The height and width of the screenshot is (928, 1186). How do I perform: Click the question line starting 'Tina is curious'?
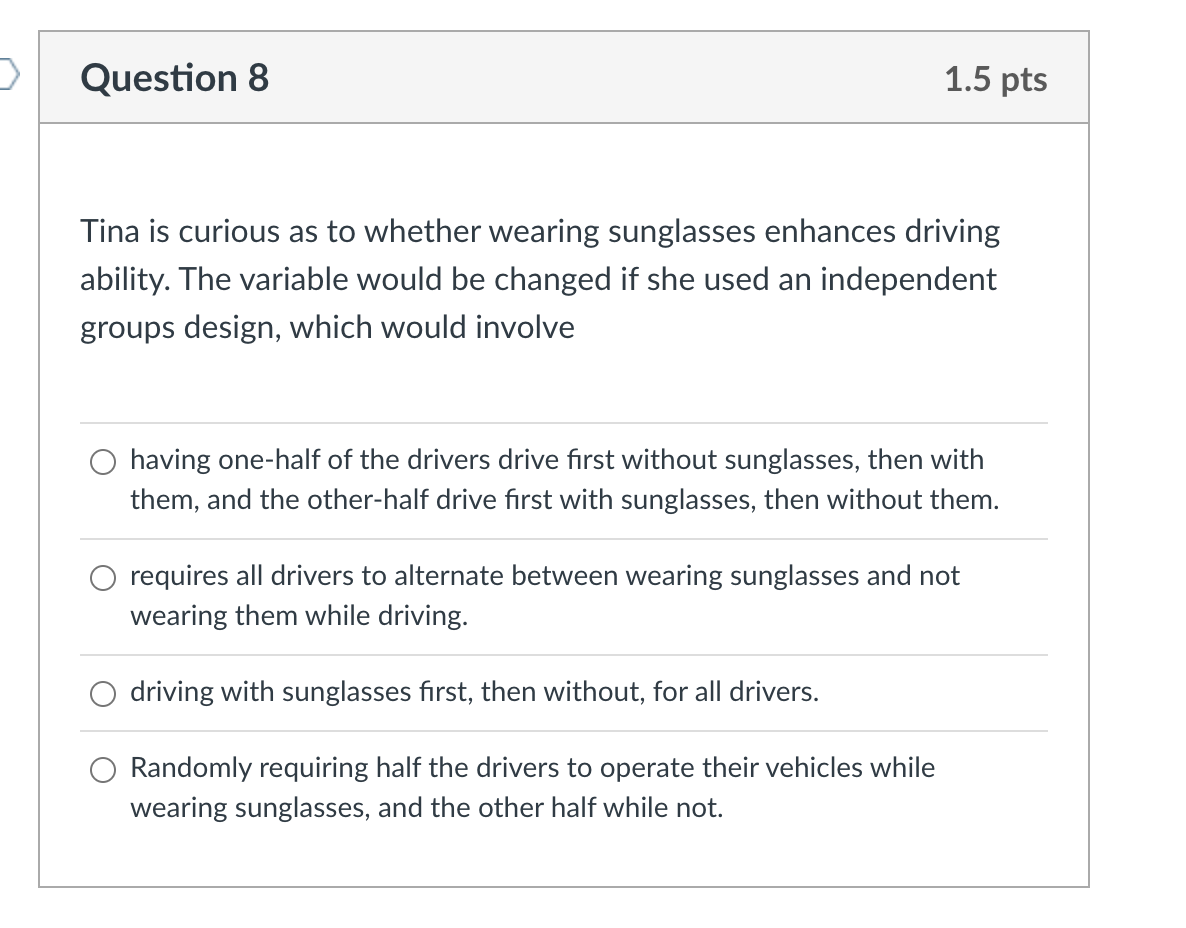click(540, 231)
